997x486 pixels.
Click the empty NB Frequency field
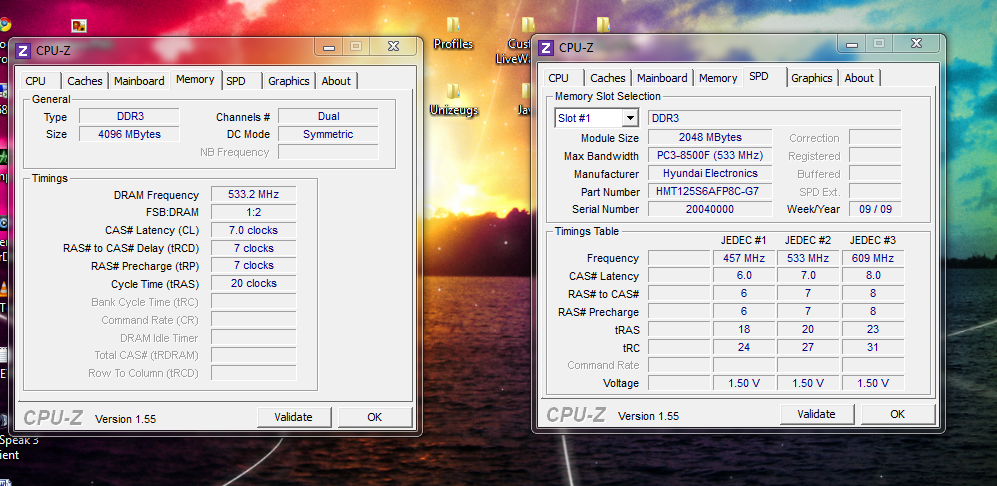point(329,152)
